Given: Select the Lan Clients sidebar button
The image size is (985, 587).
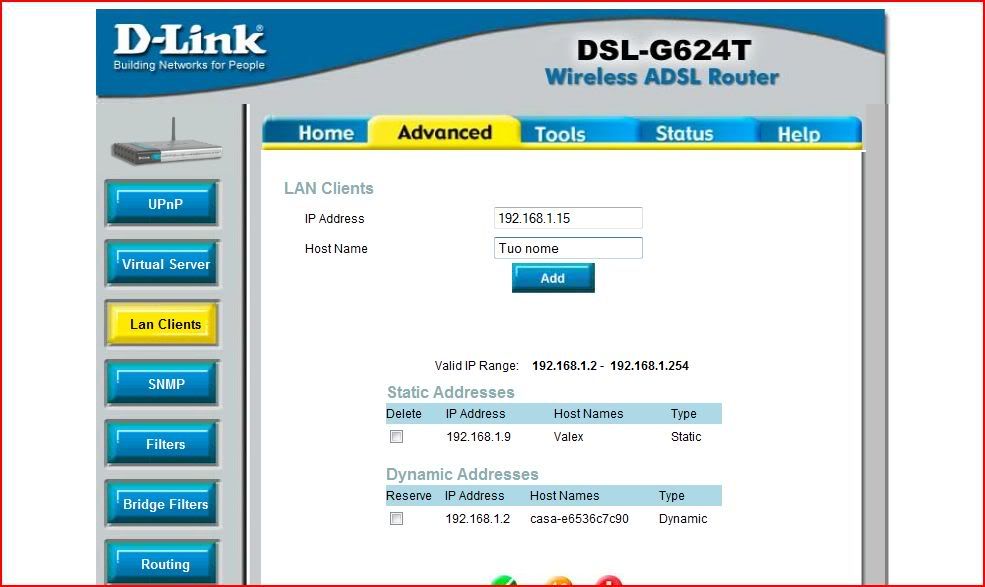Looking at the screenshot, I should point(163,324).
